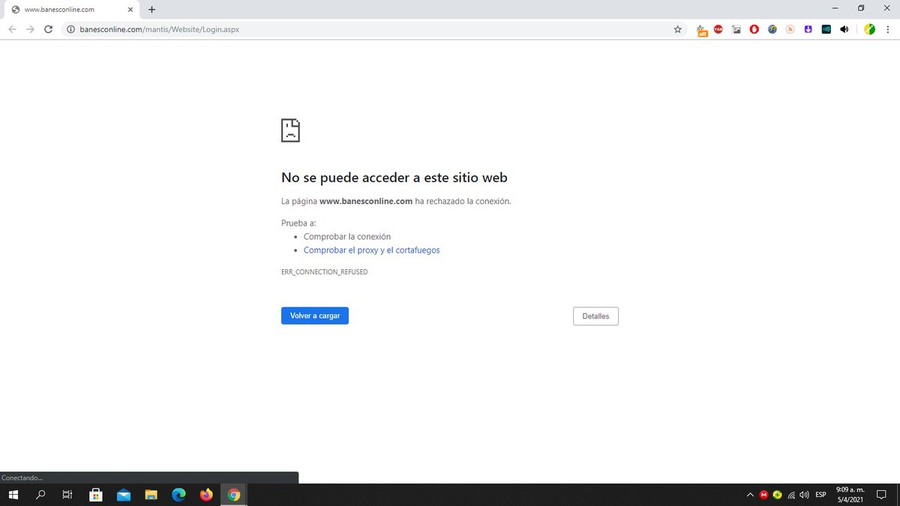Click heading 'No se puede acceder a este sitio web'
The width and height of the screenshot is (900, 506).
point(394,178)
